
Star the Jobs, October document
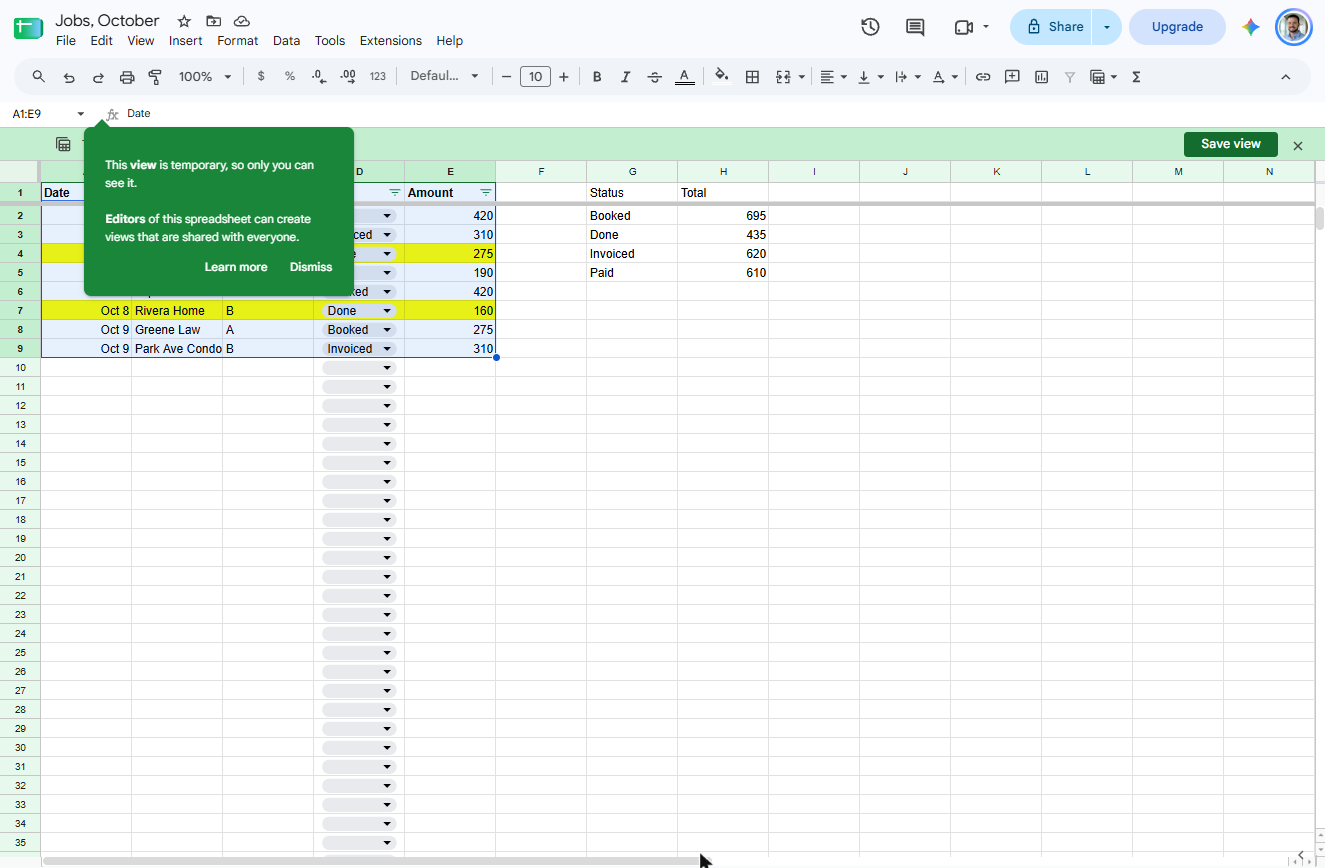[184, 21]
